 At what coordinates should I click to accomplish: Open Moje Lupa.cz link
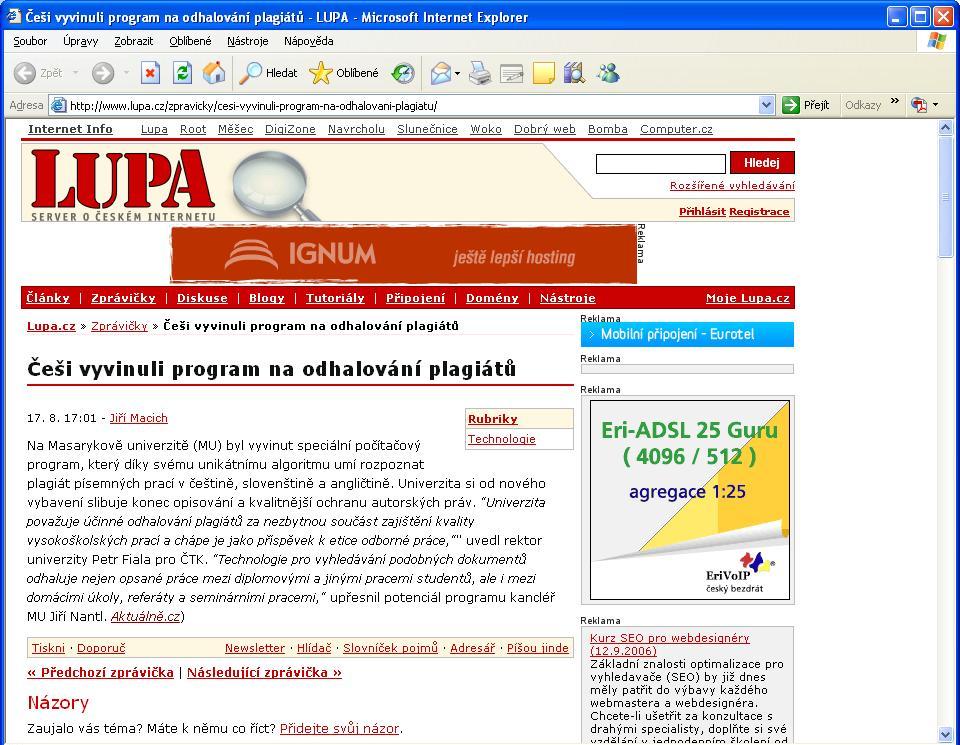pos(748,298)
